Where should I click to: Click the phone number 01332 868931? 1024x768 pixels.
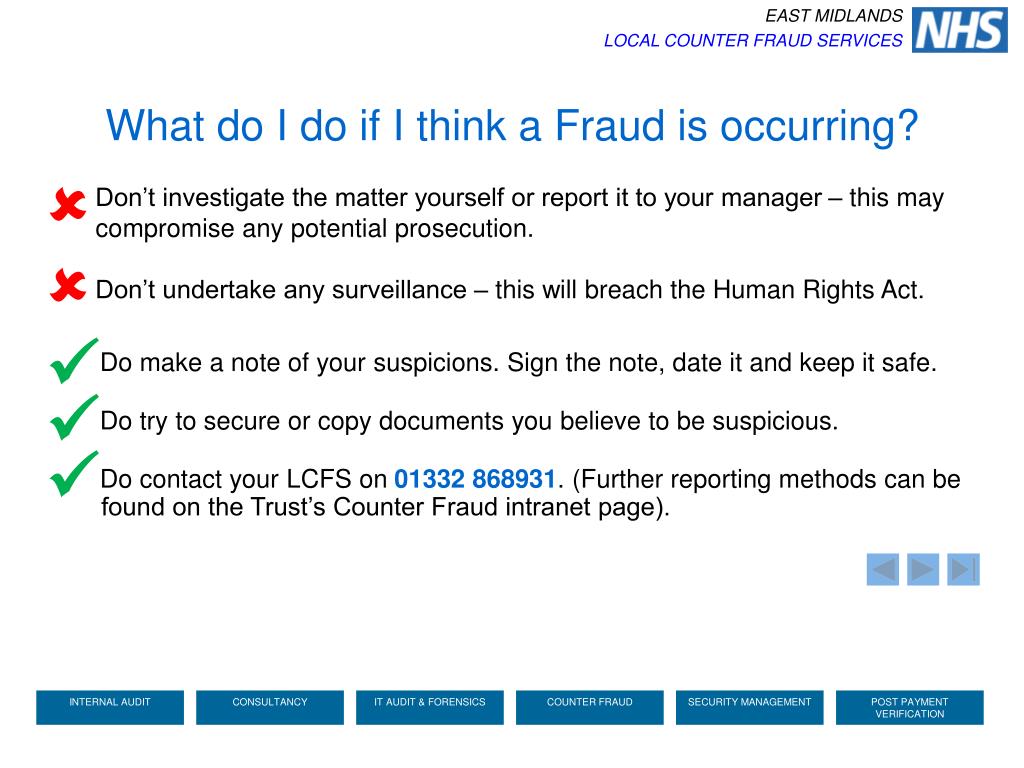pyautogui.click(x=475, y=479)
